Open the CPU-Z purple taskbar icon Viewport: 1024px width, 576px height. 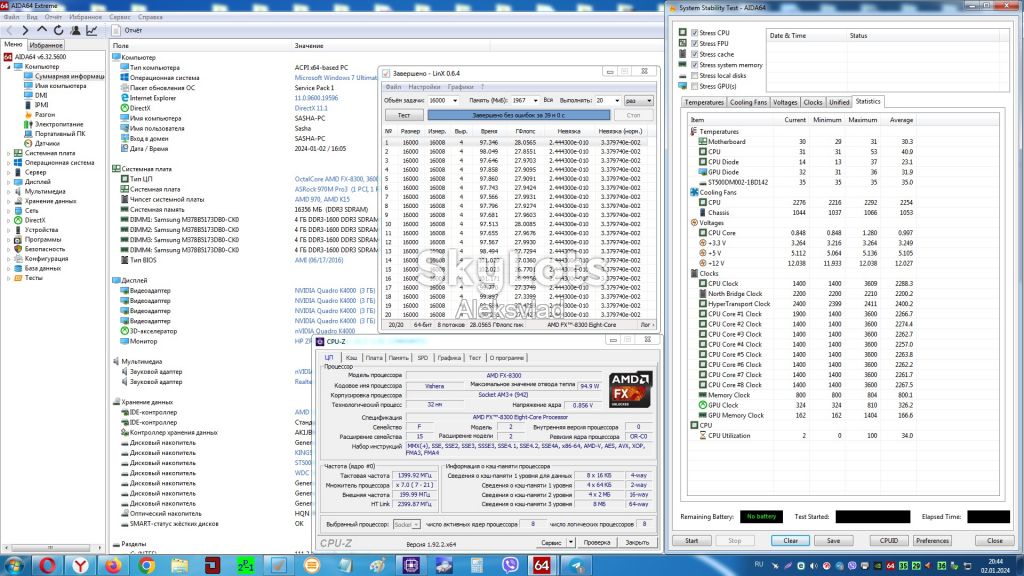pyautogui.click(x=411, y=565)
